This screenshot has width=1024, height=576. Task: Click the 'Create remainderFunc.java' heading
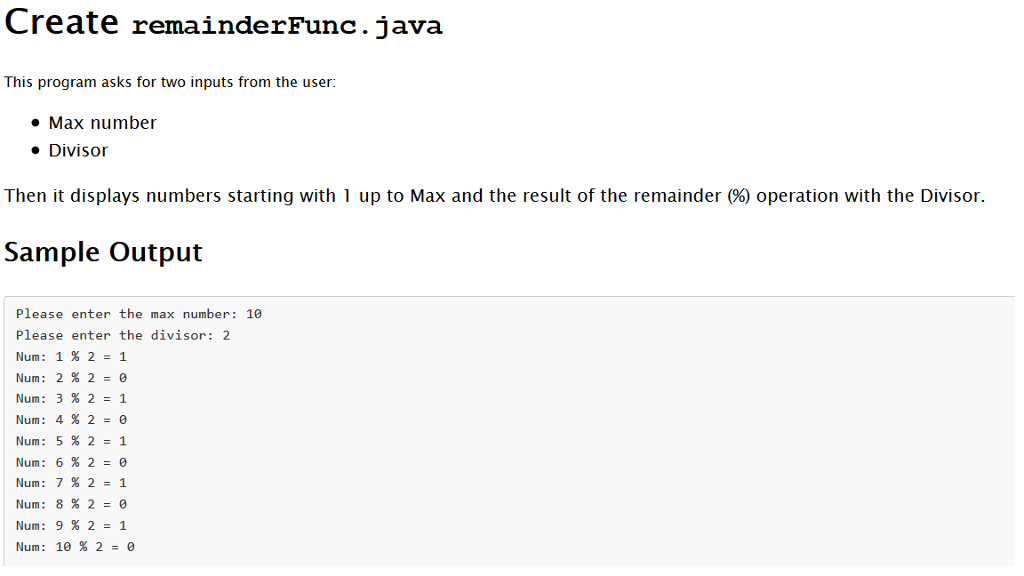point(223,23)
